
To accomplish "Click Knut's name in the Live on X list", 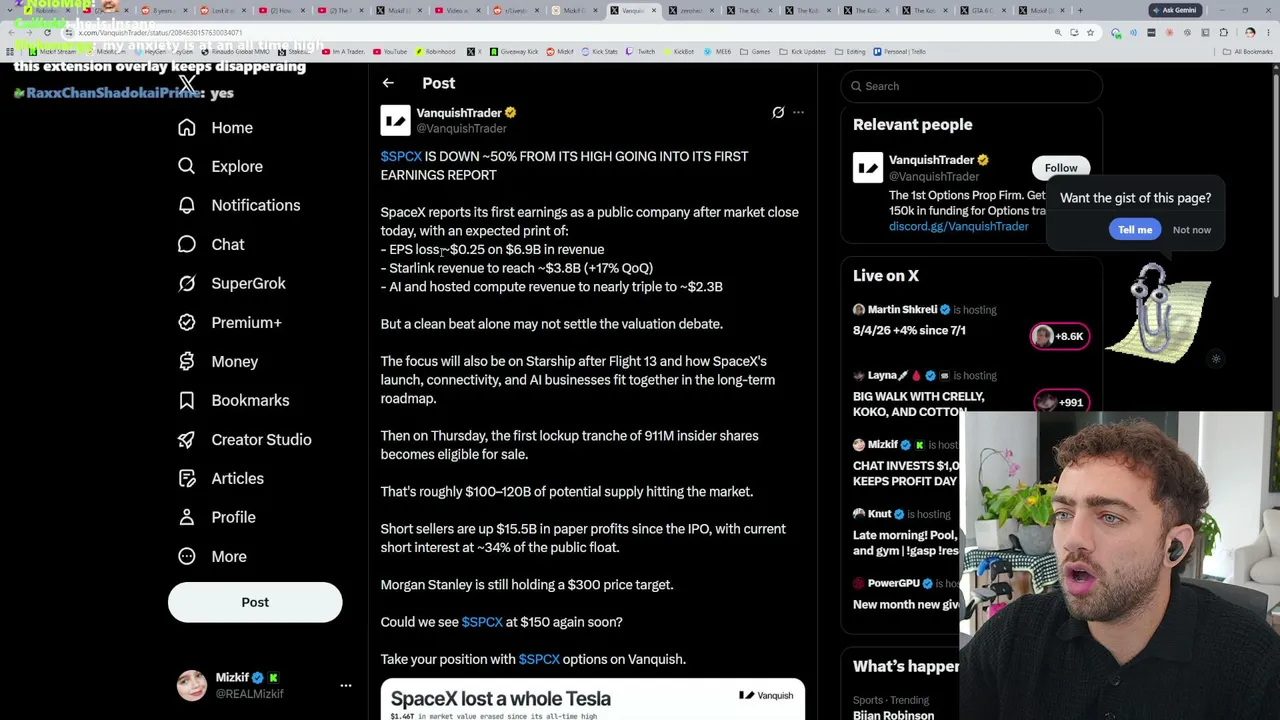I will tap(880, 514).
